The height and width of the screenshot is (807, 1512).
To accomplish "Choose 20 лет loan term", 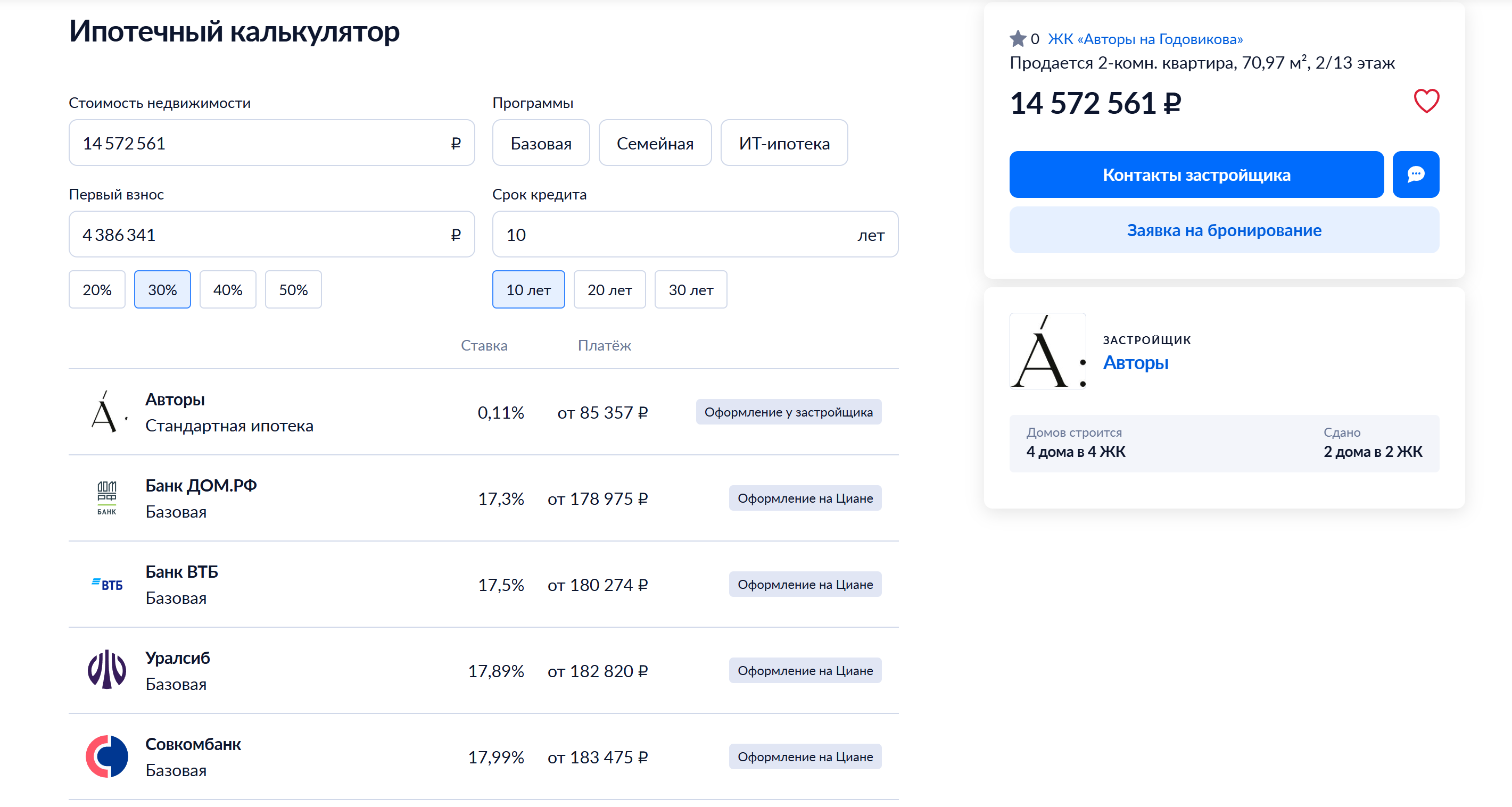I will click(610, 289).
